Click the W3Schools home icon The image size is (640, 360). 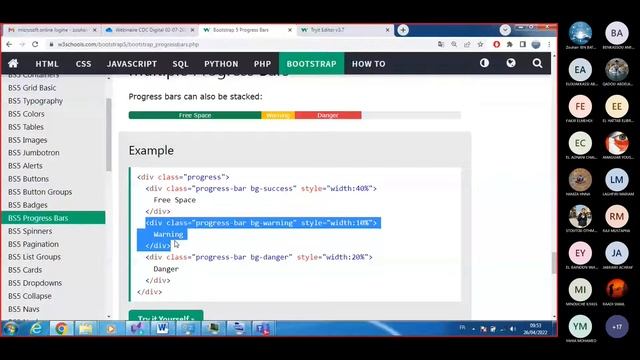(13, 63)
